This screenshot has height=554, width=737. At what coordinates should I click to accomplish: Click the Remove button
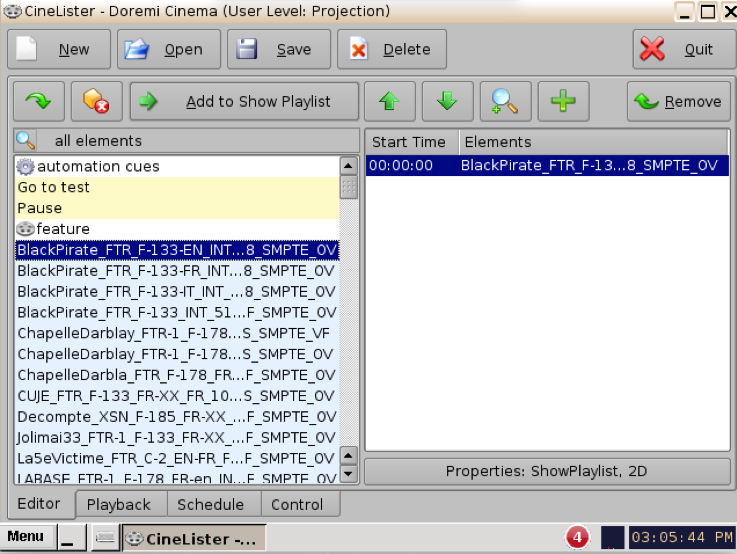pos(679,101)
